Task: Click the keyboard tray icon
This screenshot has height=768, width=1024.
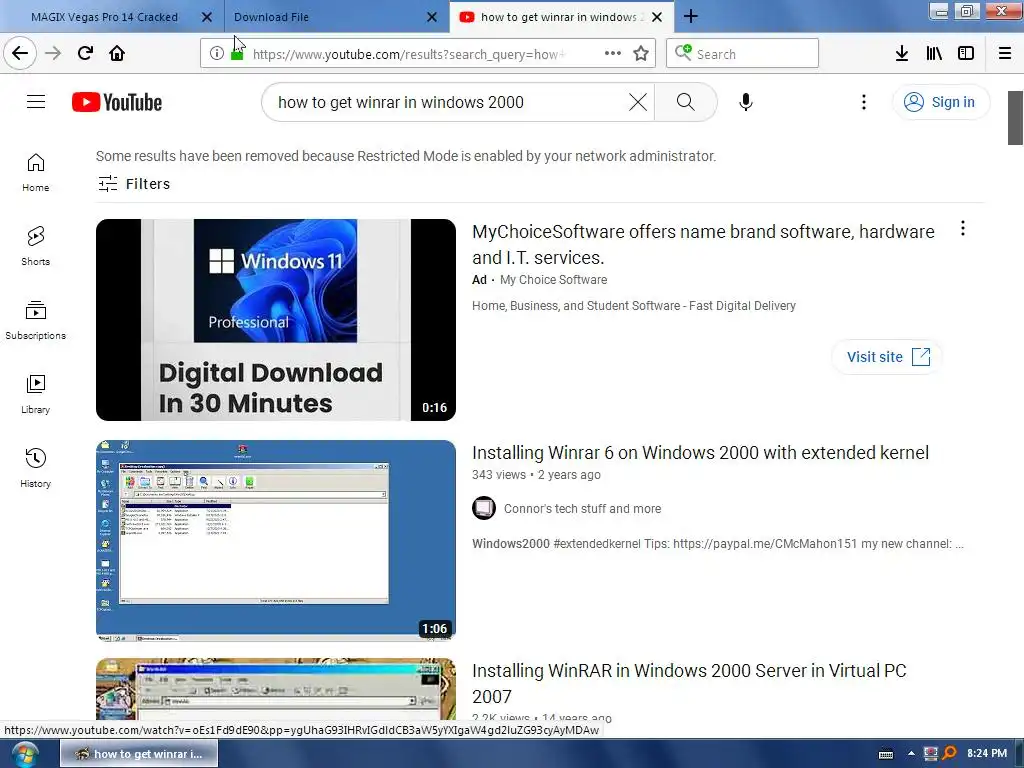Action: [886, 754]
